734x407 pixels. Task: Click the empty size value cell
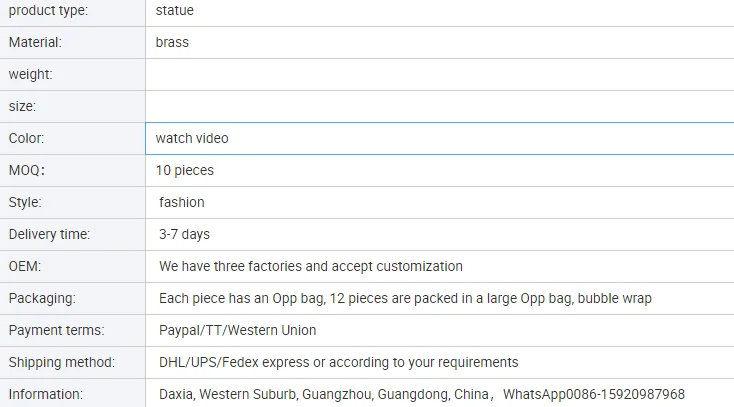point(438,107)
